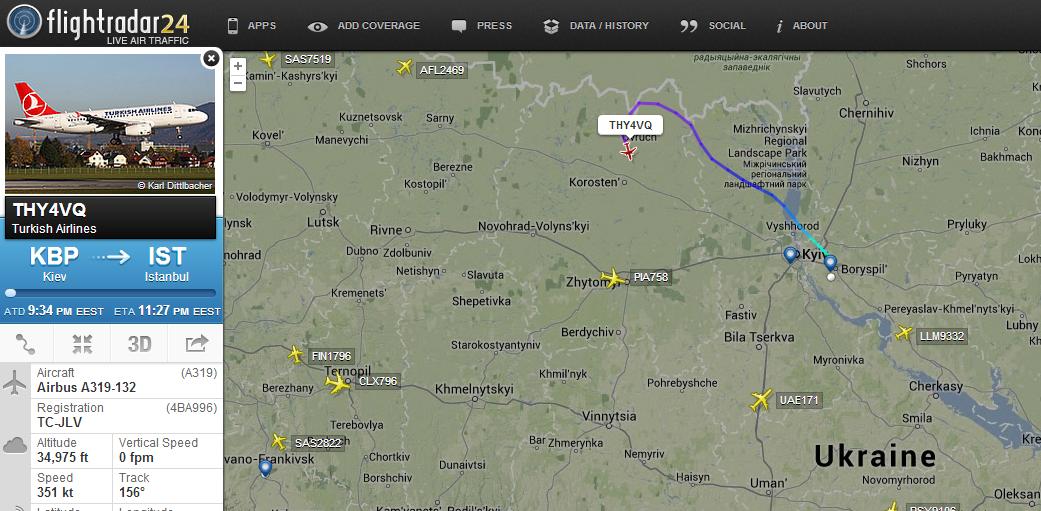The image size is (1041, 511).
Task: Click the Add Coverage link
Action: 364,26
